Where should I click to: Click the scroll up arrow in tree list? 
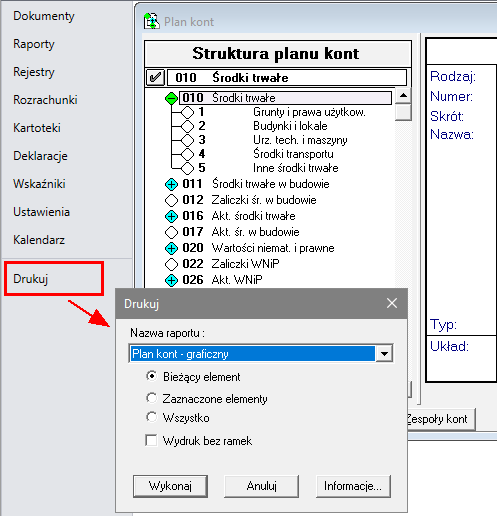pos(403,96)
